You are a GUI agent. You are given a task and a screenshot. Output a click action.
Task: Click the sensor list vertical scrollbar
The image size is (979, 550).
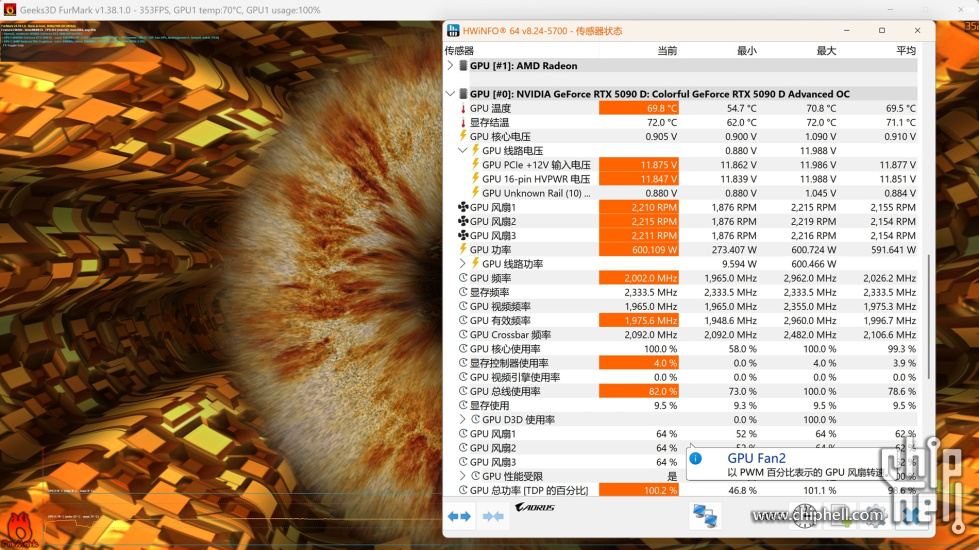tap(929, 320)
